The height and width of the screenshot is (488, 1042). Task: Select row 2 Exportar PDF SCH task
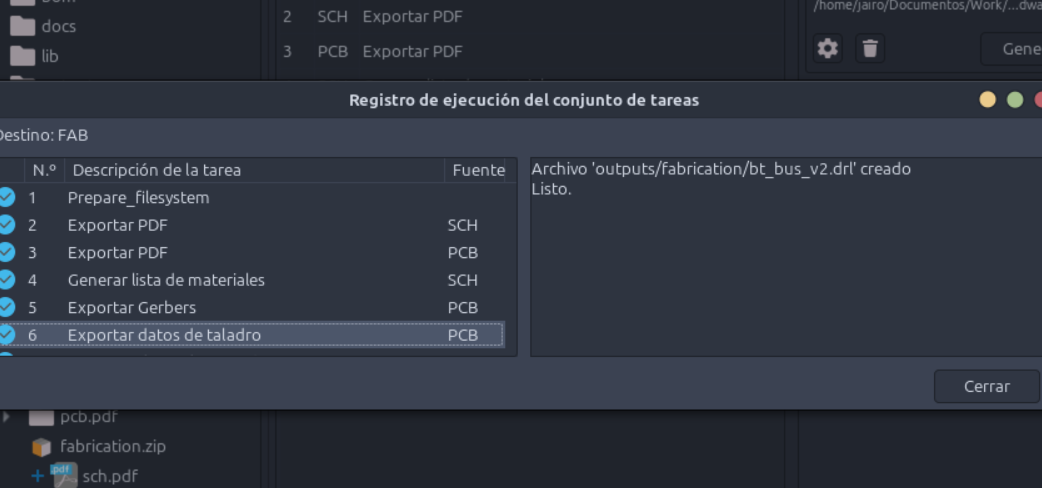click(252, 225)
